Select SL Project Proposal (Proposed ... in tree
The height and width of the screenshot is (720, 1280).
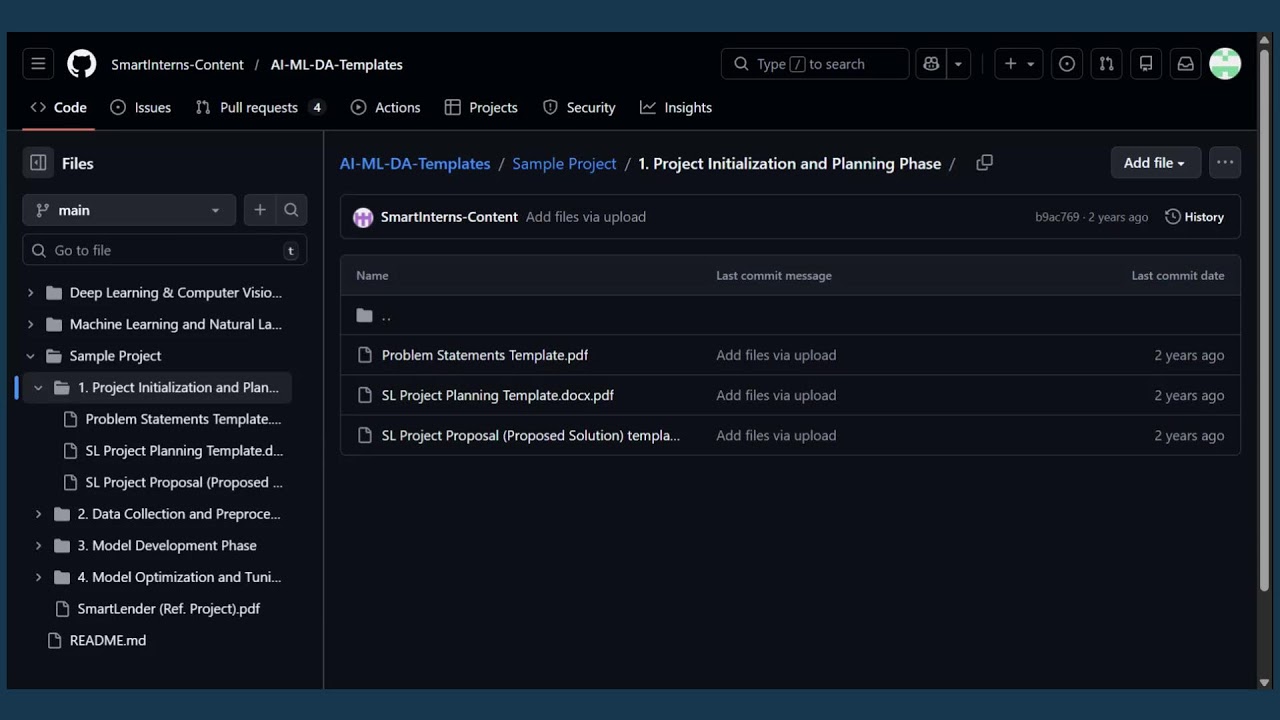[x=184, y=482]
